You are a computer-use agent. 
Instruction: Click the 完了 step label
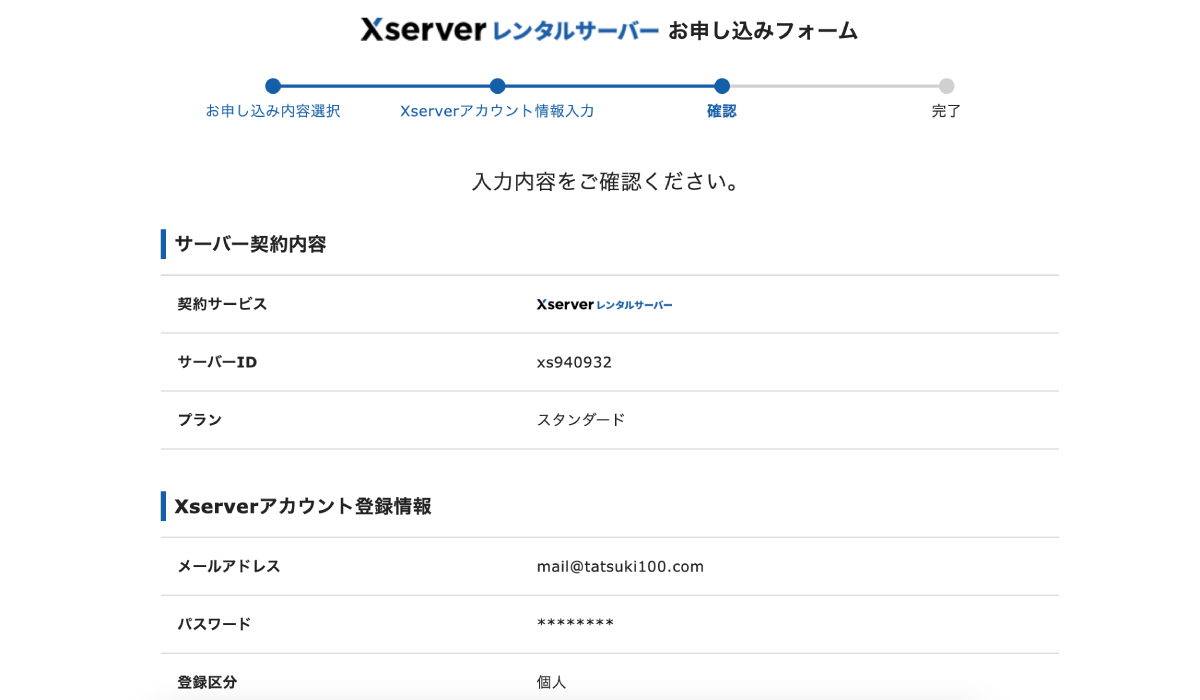[946, 111]
